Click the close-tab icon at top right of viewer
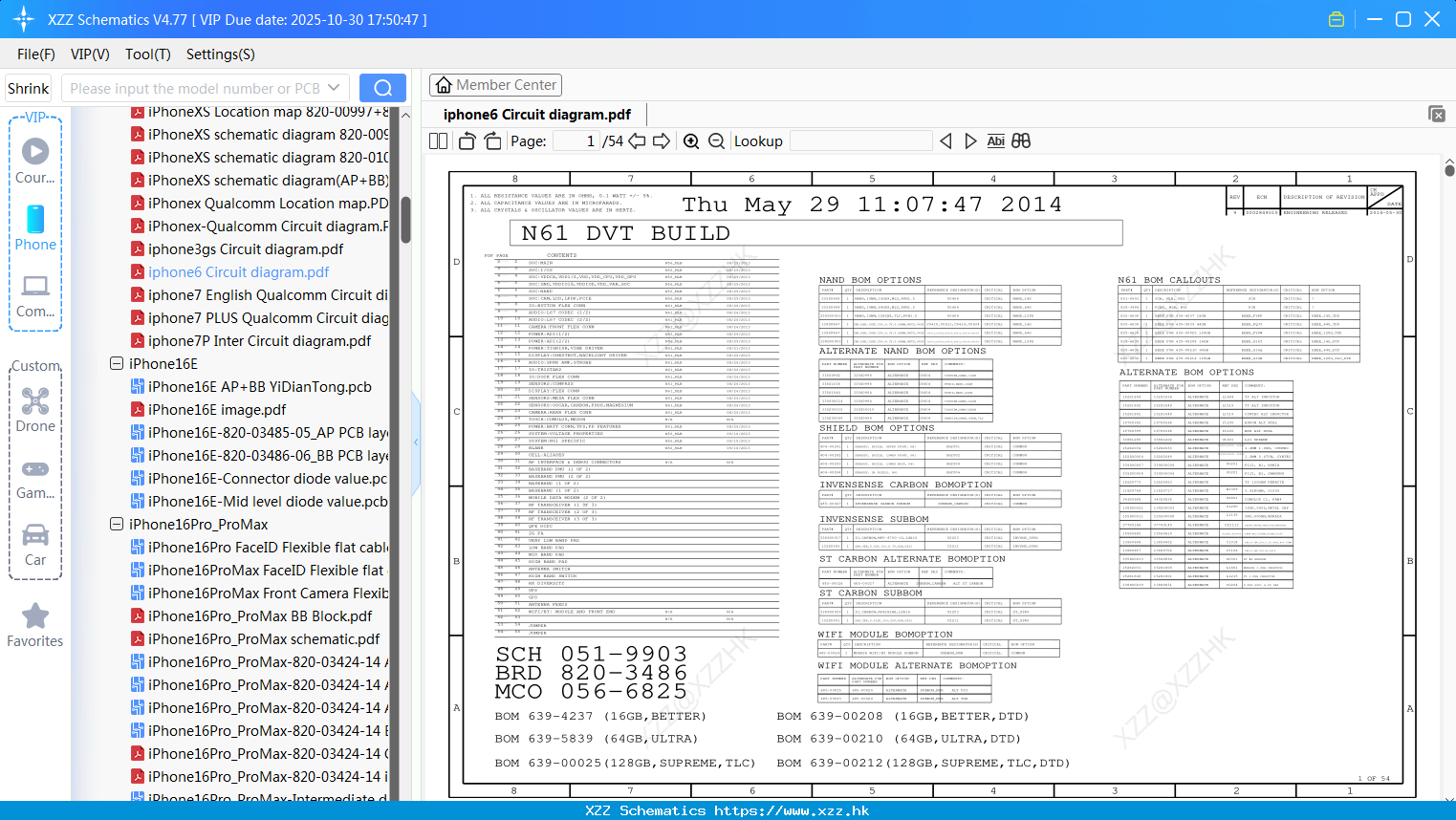 coord(1437,114)
